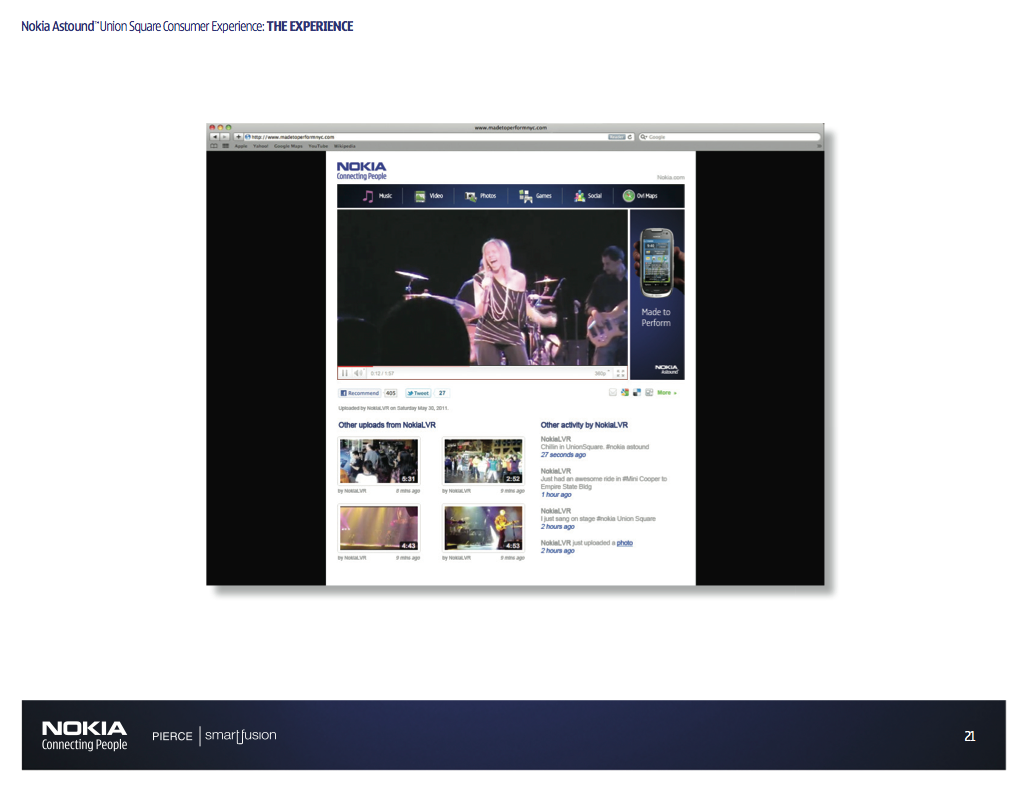This screenshot has width=1027, height=793.
Task: Click the Tweet button
Action: (418, 393)
